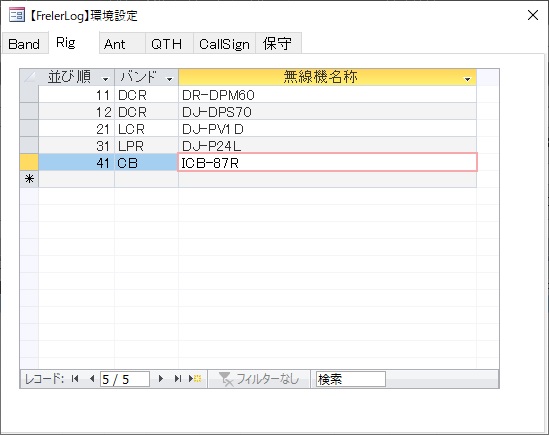Screen dimensions: 549x435
Task: Click the ICB-87R rig name cell
Action: 327,163
